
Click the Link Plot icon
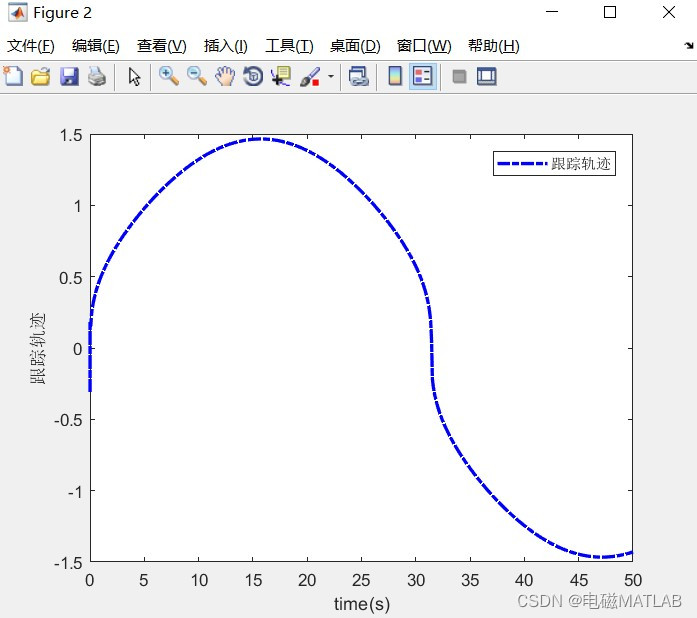[x=359, y=76]
